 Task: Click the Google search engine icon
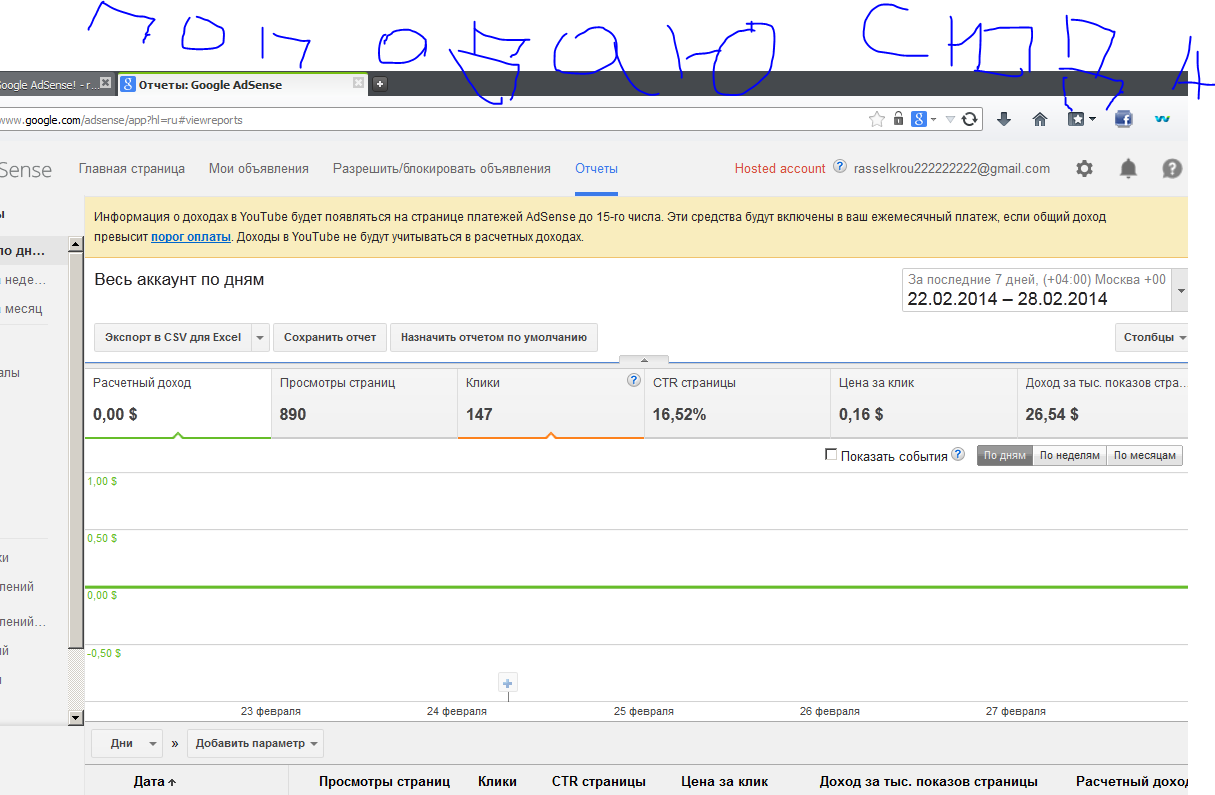tap(918, 119)
